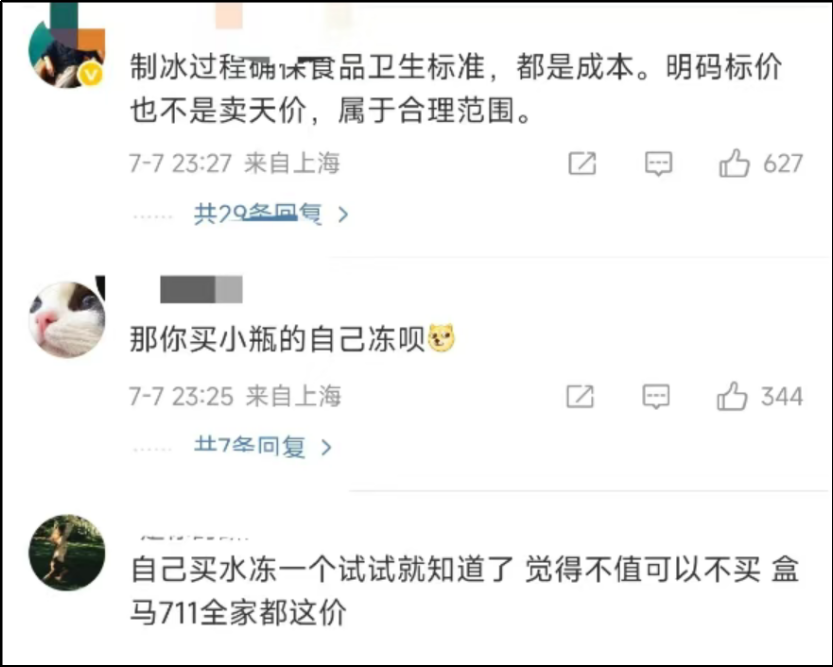The height and width of the screenshot is (667, 833).
Task: Click the 7-7 23:27 来自上海 timestamp
Action: point(235,163)
